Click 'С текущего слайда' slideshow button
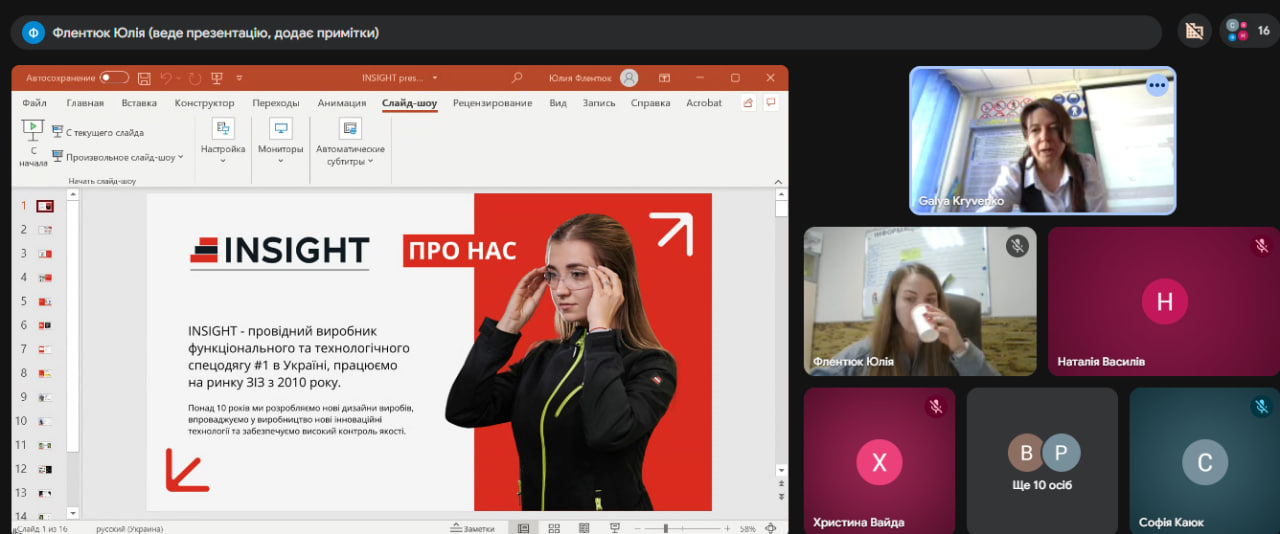Image resolution: width=1280 pixels, height=534 pixels. point(97,132)
